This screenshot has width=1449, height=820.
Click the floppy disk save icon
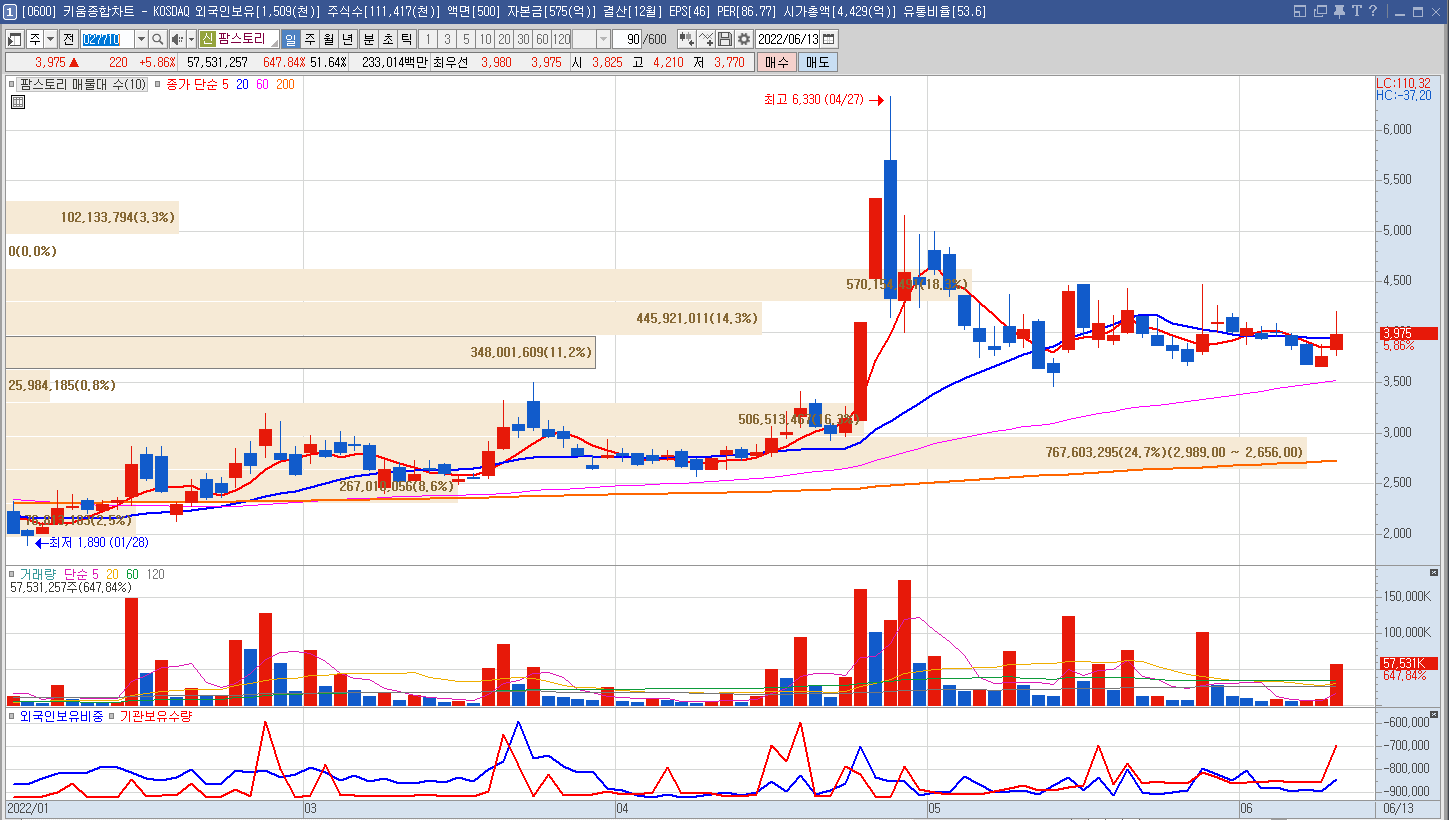coord(725,39)
